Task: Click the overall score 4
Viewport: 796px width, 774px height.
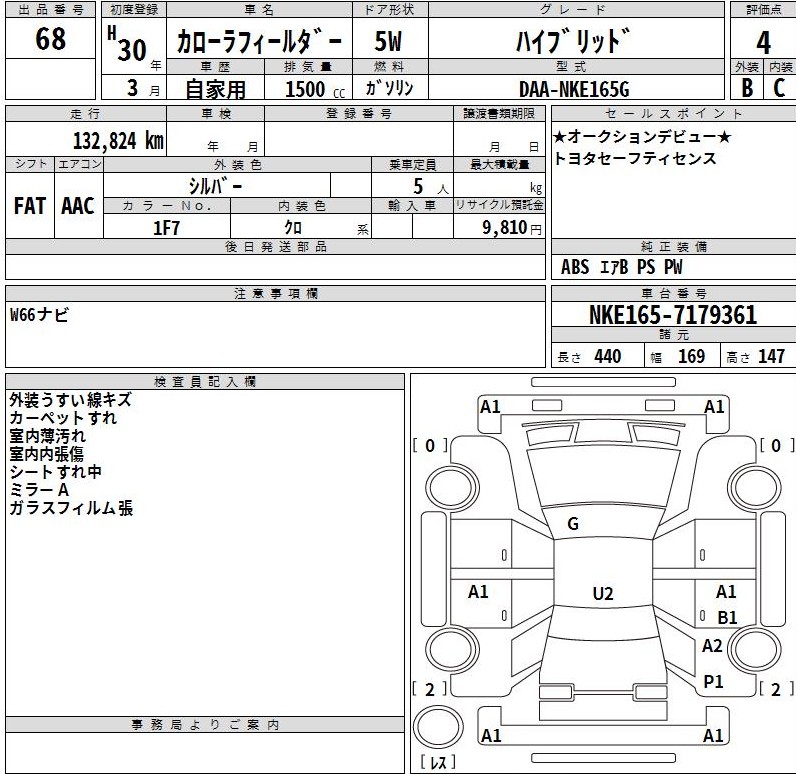Action: coord(763,43)
